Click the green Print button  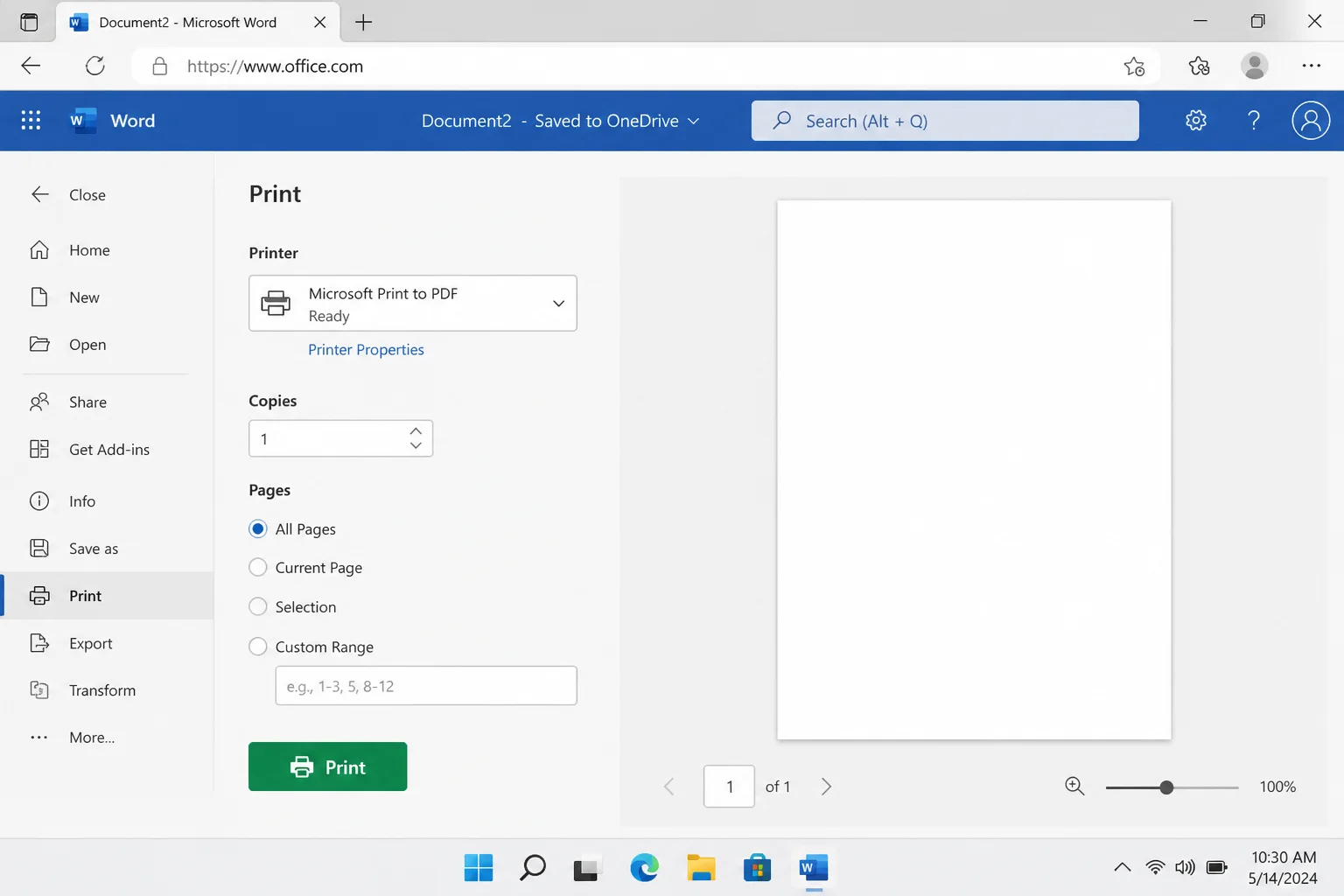327,766
